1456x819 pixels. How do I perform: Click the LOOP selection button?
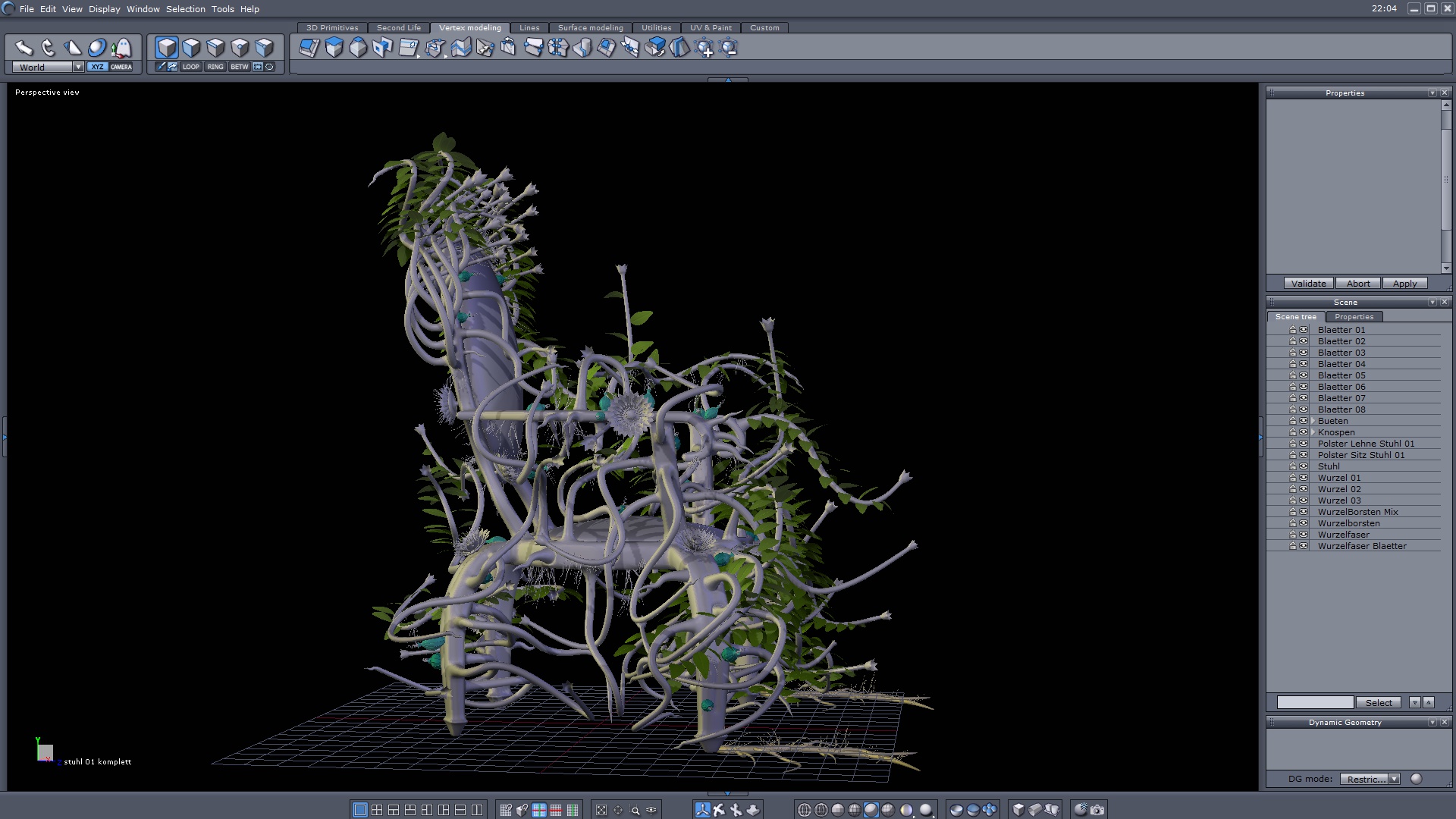pyautogui.click(x=190, y=67)
